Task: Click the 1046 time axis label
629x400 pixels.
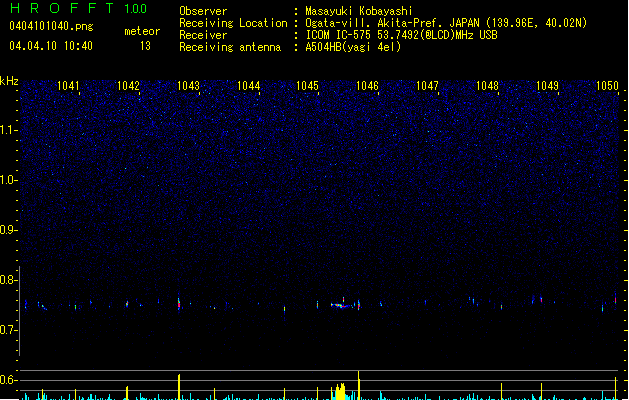Action: click(367, 86)
